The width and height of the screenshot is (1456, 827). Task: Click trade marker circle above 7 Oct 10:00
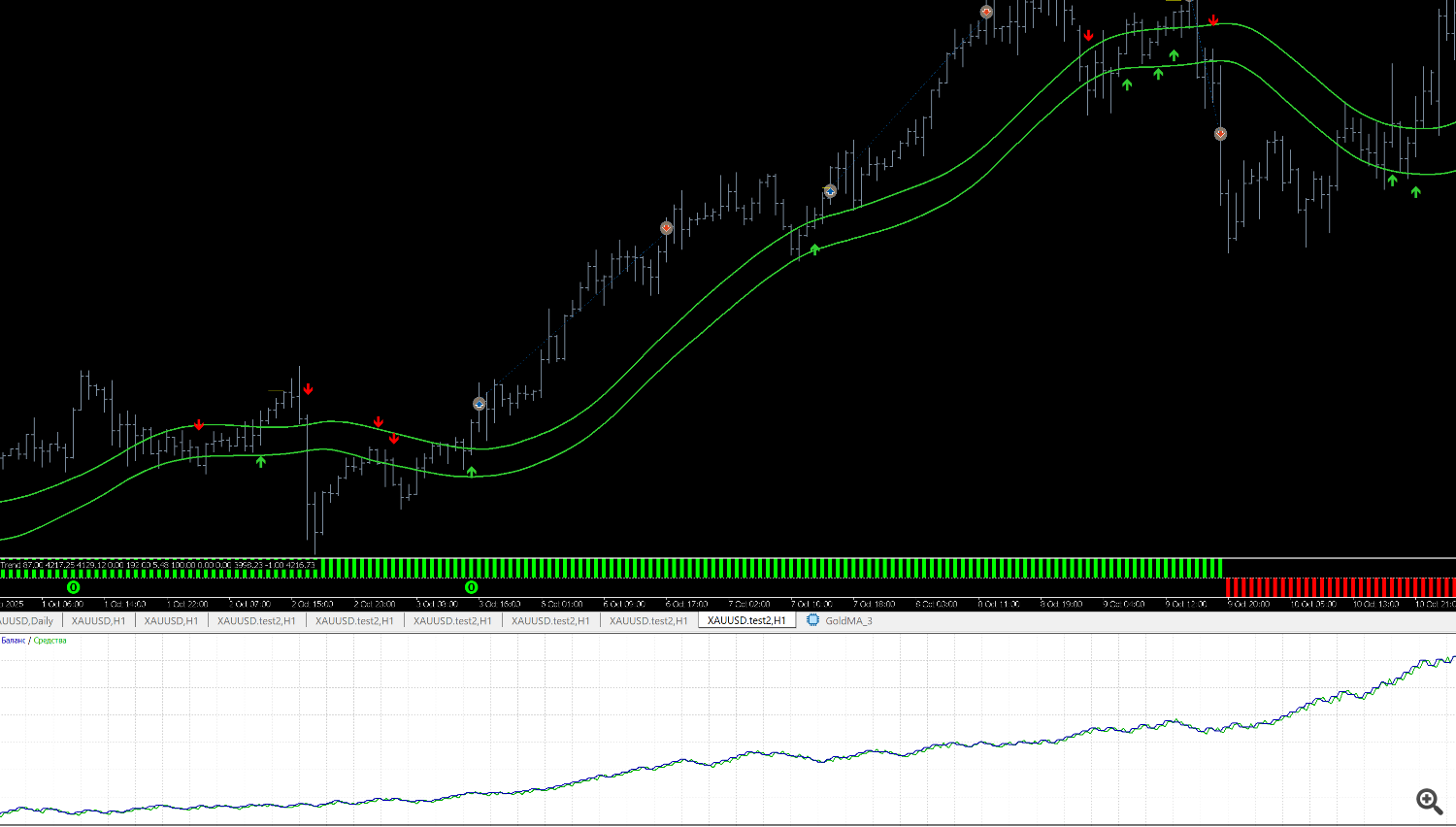pyautogui.click(x=830, y=191)
